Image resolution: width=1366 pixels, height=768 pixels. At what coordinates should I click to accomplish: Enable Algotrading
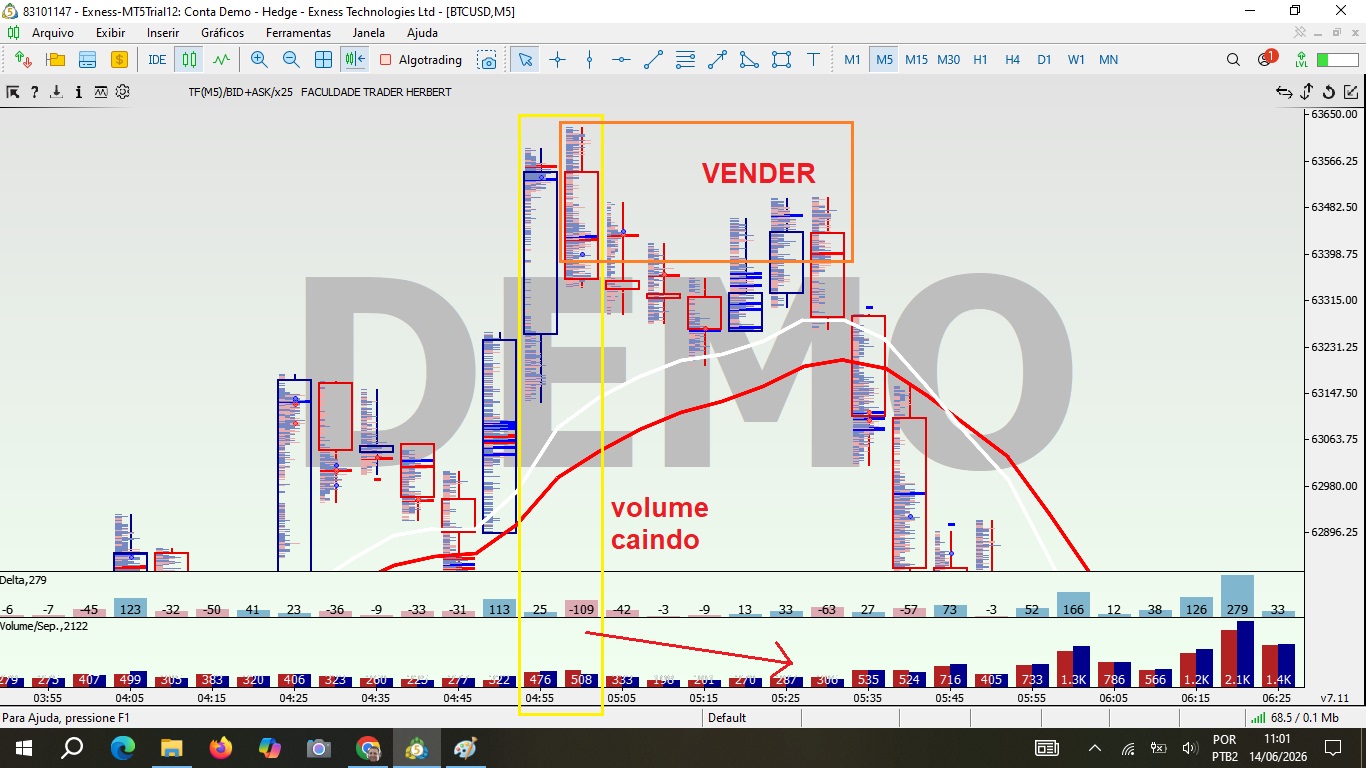[x=420, y=60]
